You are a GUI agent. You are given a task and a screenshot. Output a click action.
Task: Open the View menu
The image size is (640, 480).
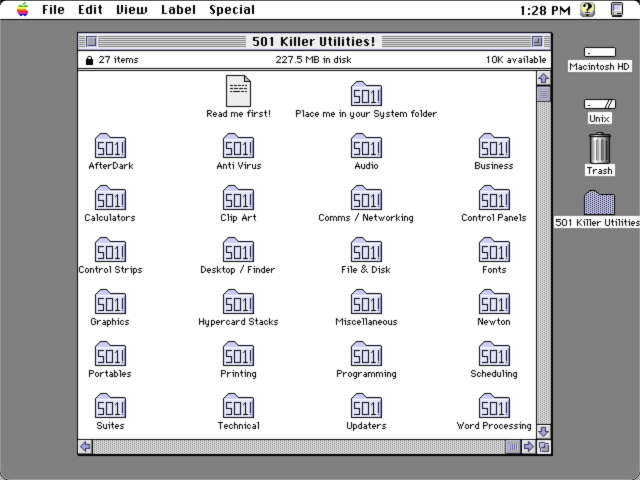click(x=131, y=9)
